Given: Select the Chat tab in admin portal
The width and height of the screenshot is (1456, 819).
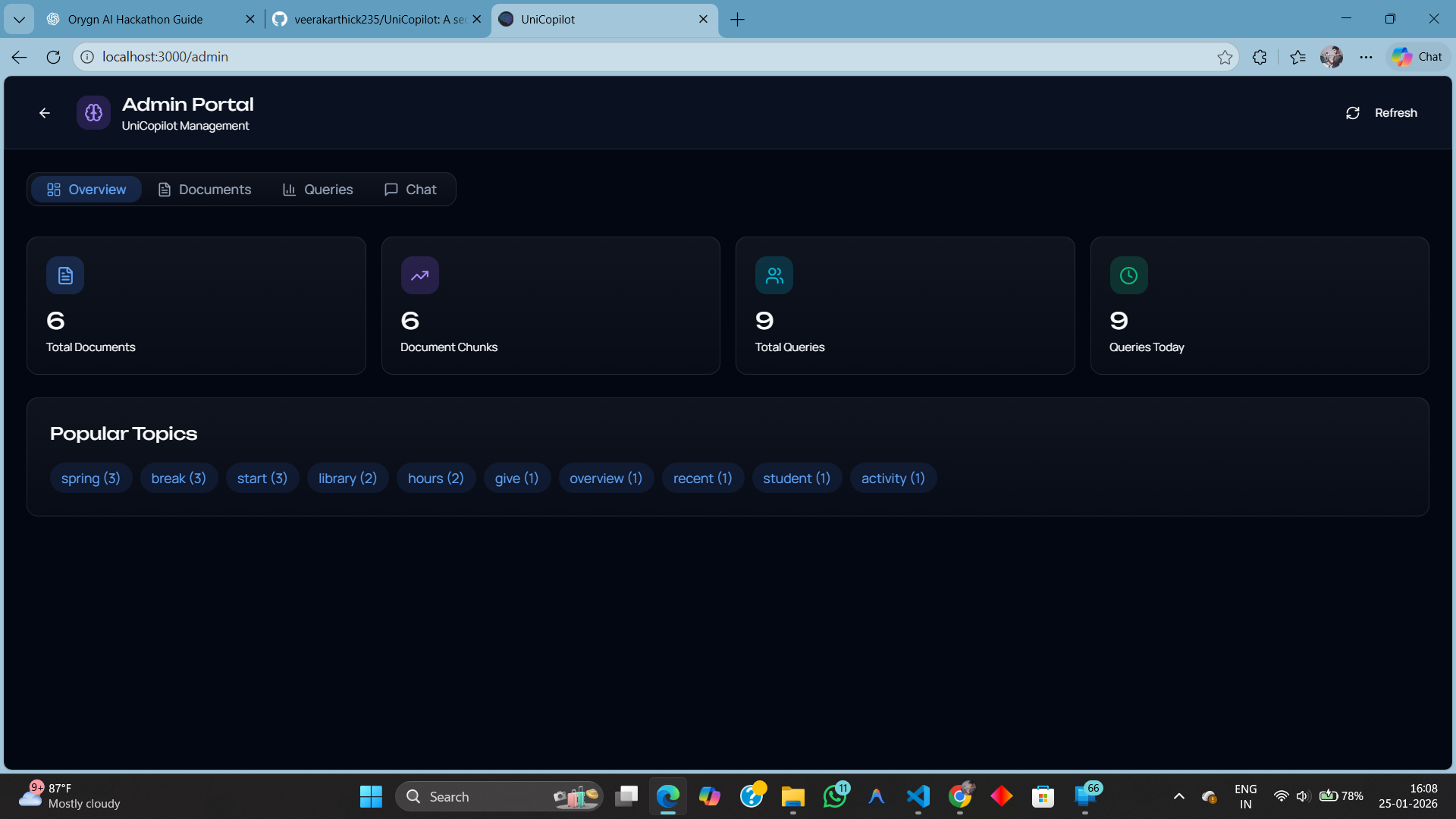Looking at the screenshot, I should tap(410, 190).
